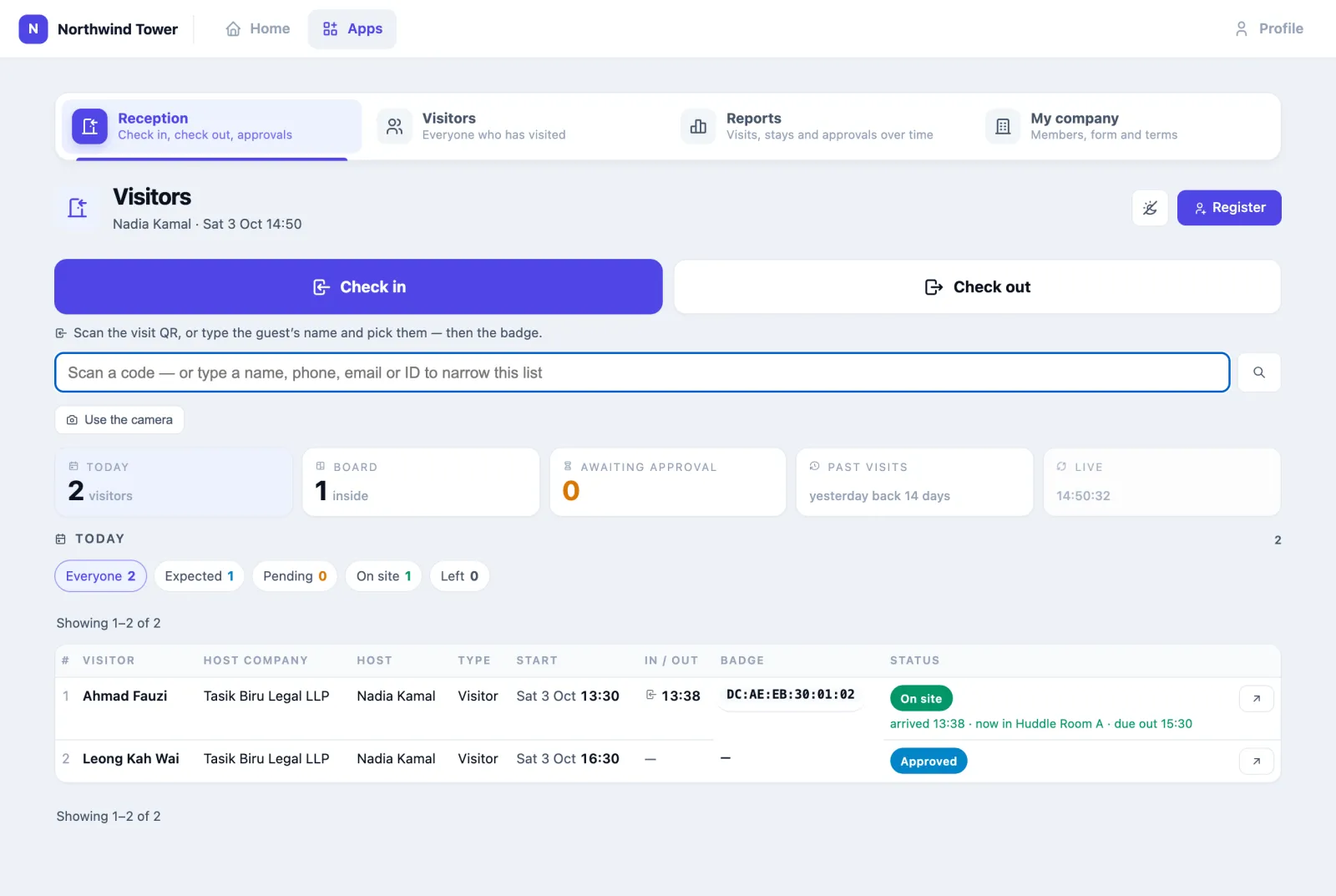The image size is (1336, 896).
Task: Open the Reception tab
Action: point(211,127)
